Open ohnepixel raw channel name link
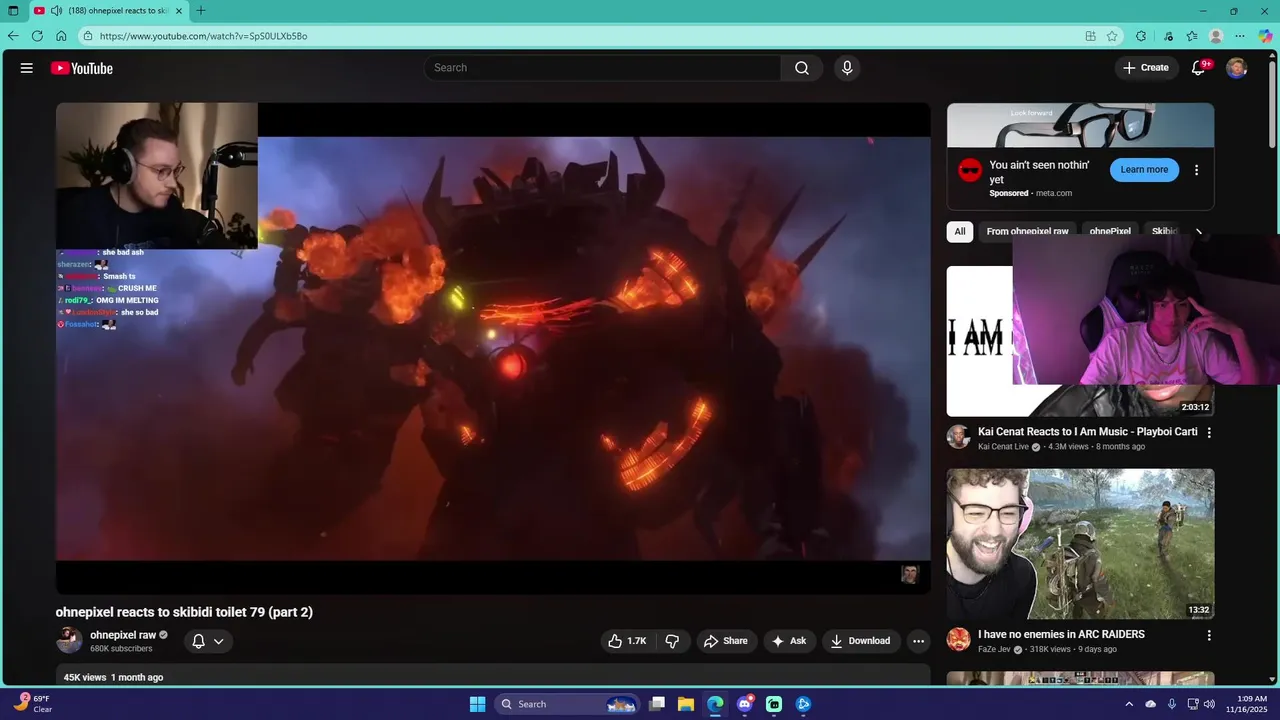 pyautogui.click(x=123, y=635)
